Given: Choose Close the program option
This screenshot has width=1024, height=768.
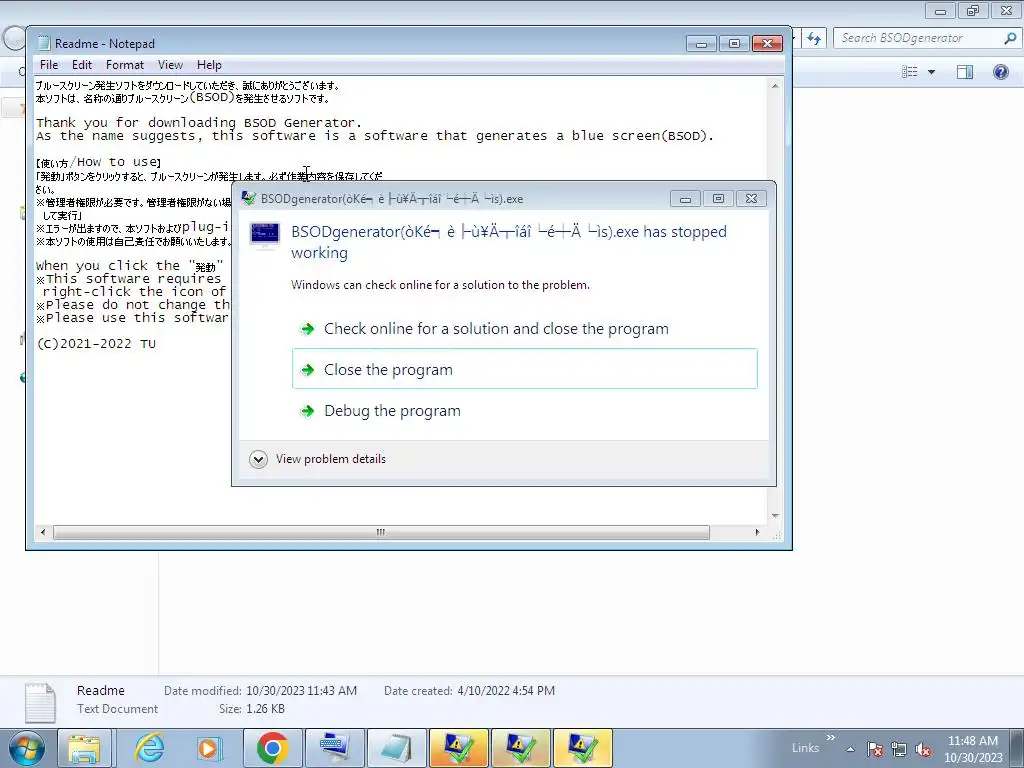Looking at the screenshot, I should (525, 369).
